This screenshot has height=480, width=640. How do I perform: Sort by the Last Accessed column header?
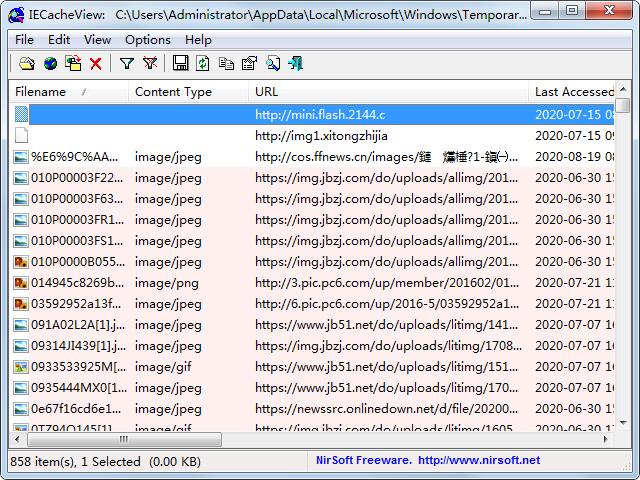[x=571, y=92]
